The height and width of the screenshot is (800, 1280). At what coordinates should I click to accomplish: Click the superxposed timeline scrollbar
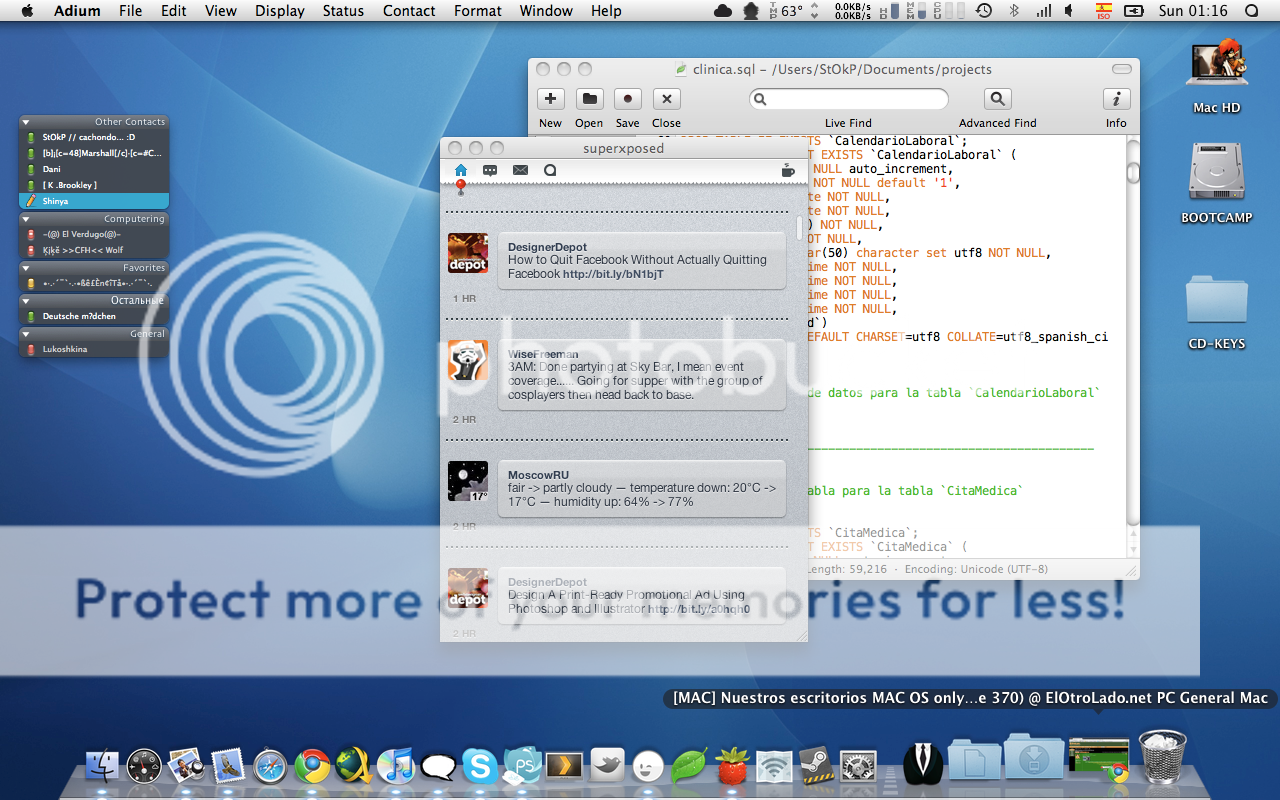point(800,228)
